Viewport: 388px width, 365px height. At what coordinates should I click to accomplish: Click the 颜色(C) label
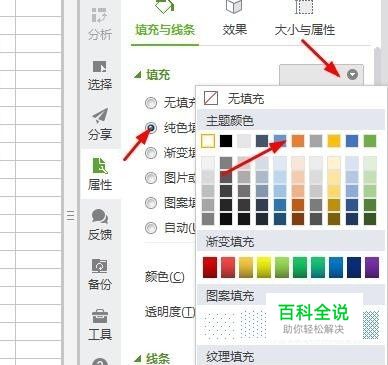coord(164,277)
